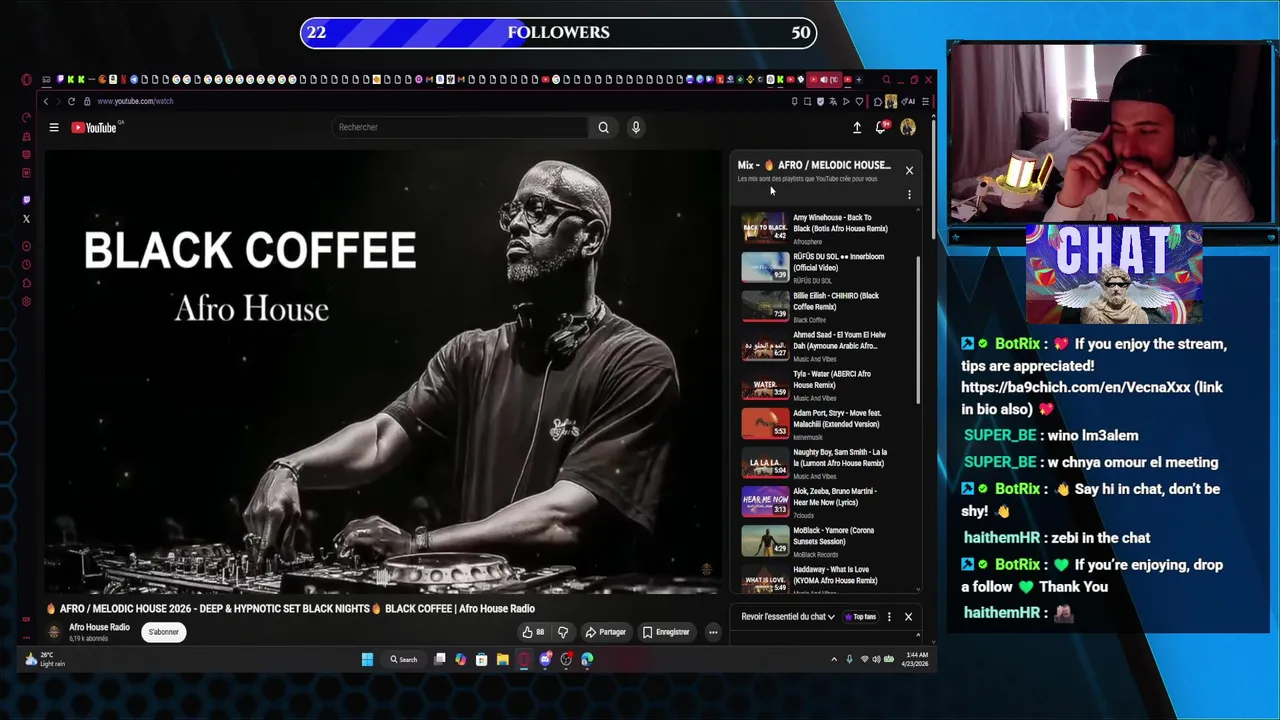Go back in the browser
The height and width of the screenshot is (720, 1280).
(45, 101)
